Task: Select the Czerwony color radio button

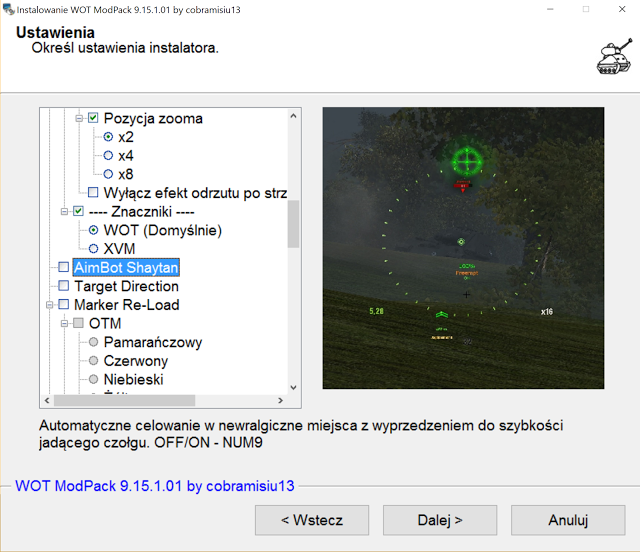Action: point(93,361)
